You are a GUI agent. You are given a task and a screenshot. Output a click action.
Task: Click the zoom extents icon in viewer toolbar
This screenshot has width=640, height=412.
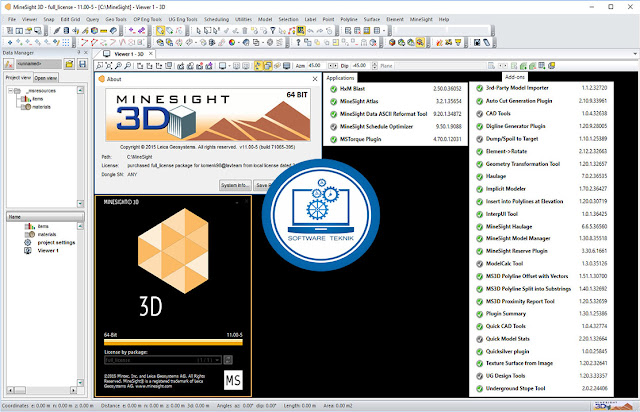click(109, 66)
